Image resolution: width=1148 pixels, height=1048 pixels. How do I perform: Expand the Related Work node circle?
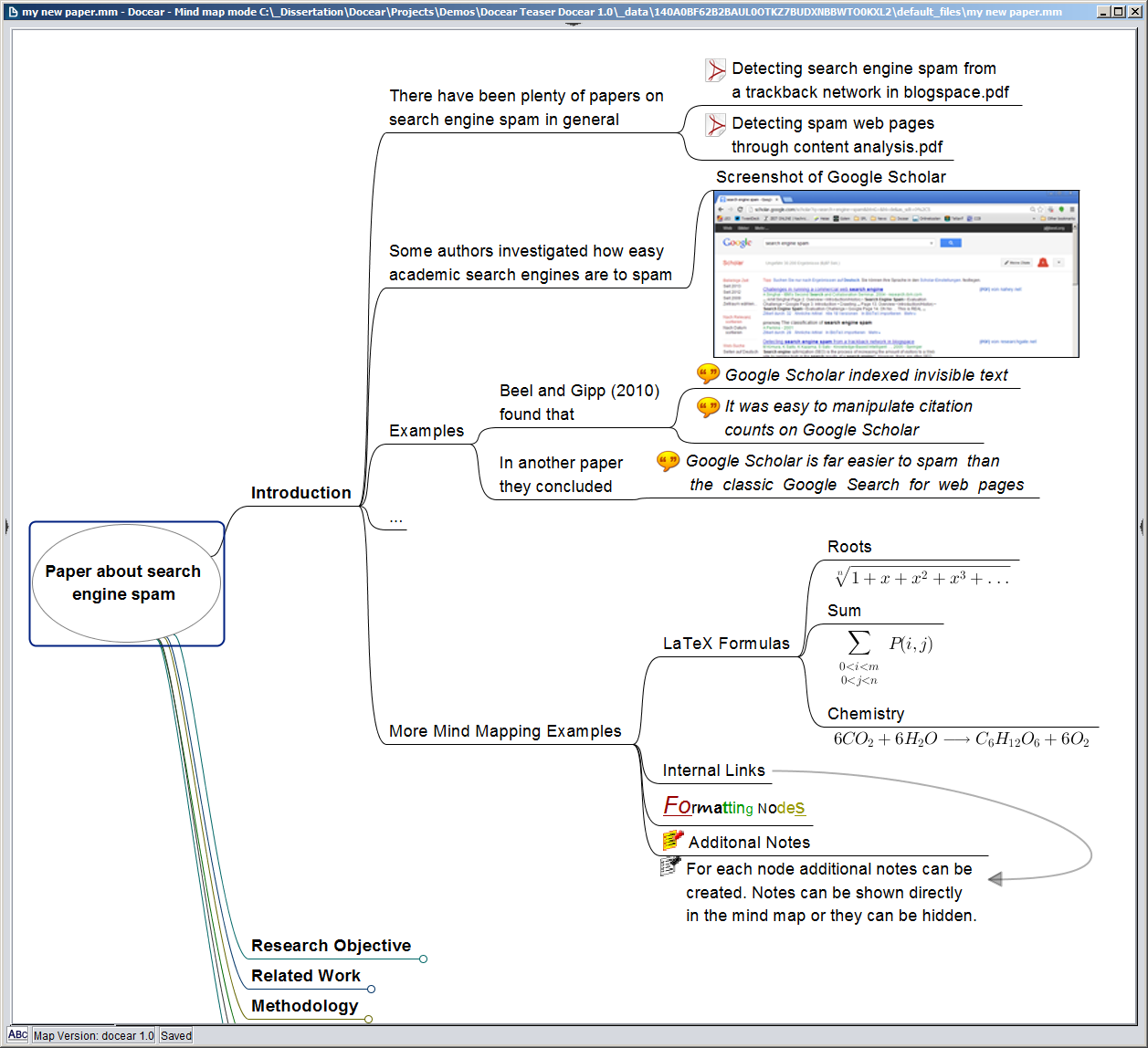[371, 989]
